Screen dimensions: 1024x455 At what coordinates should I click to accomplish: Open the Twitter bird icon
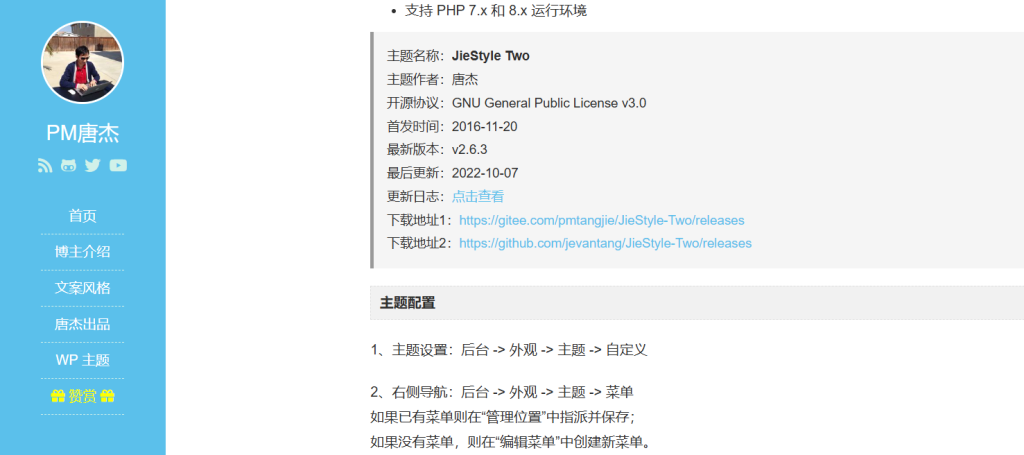pyautogui.click(x=92, y=166)
